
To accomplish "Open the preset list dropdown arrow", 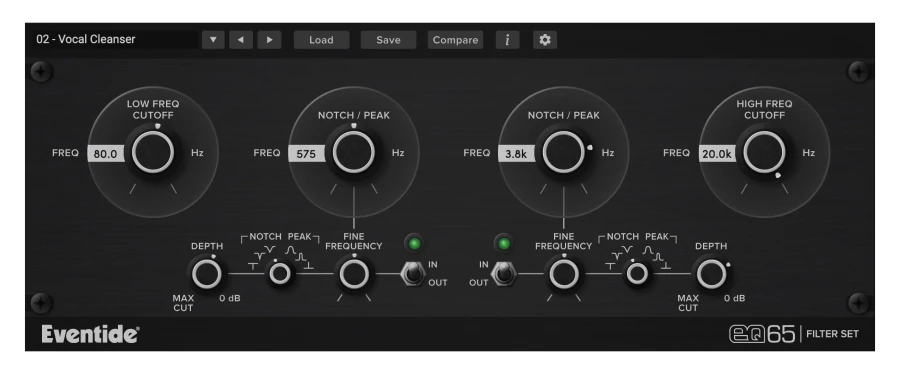I will pos(213,40).
